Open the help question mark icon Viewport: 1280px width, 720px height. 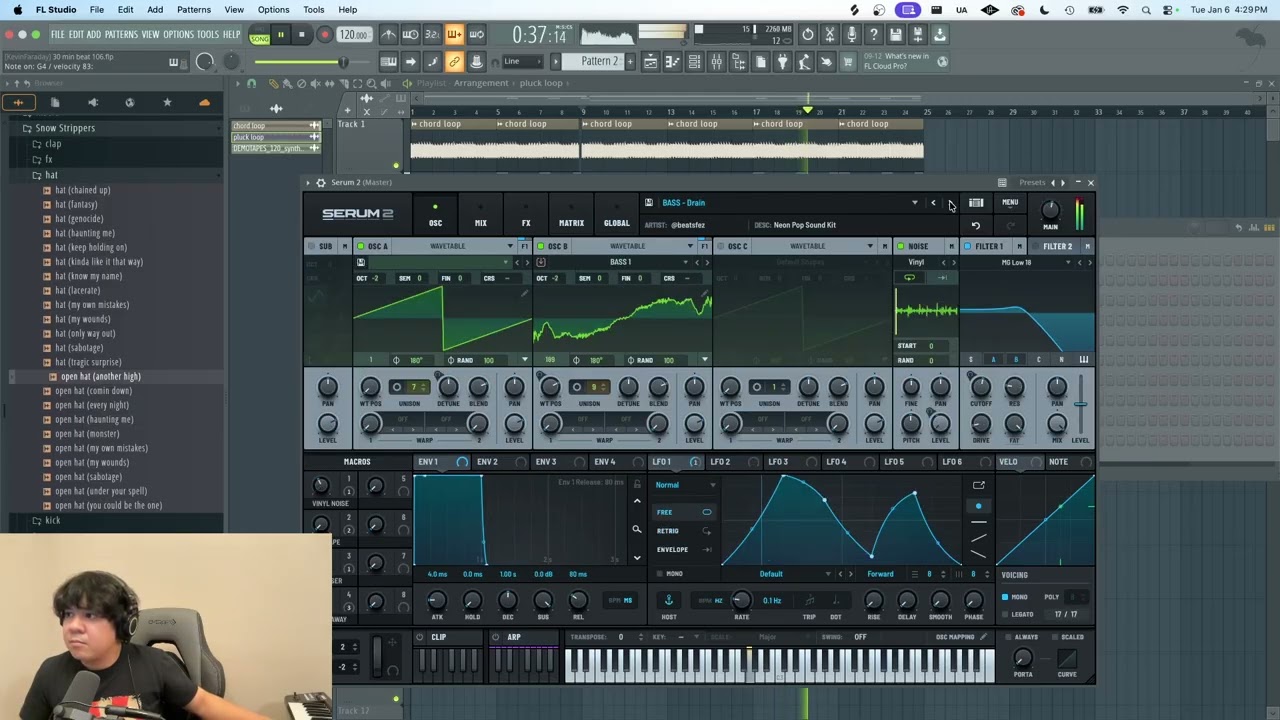[873, 35]
